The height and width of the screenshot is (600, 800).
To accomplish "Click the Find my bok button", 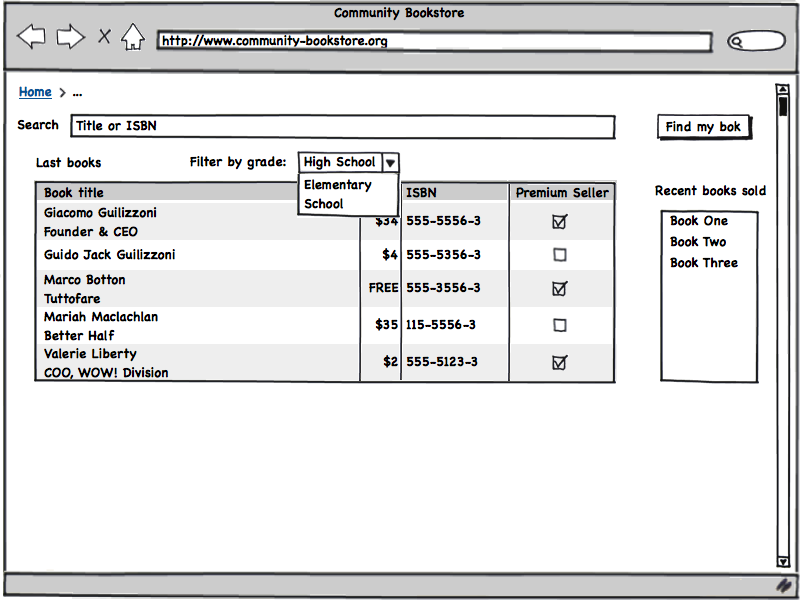I will click(x=703, y=127).
